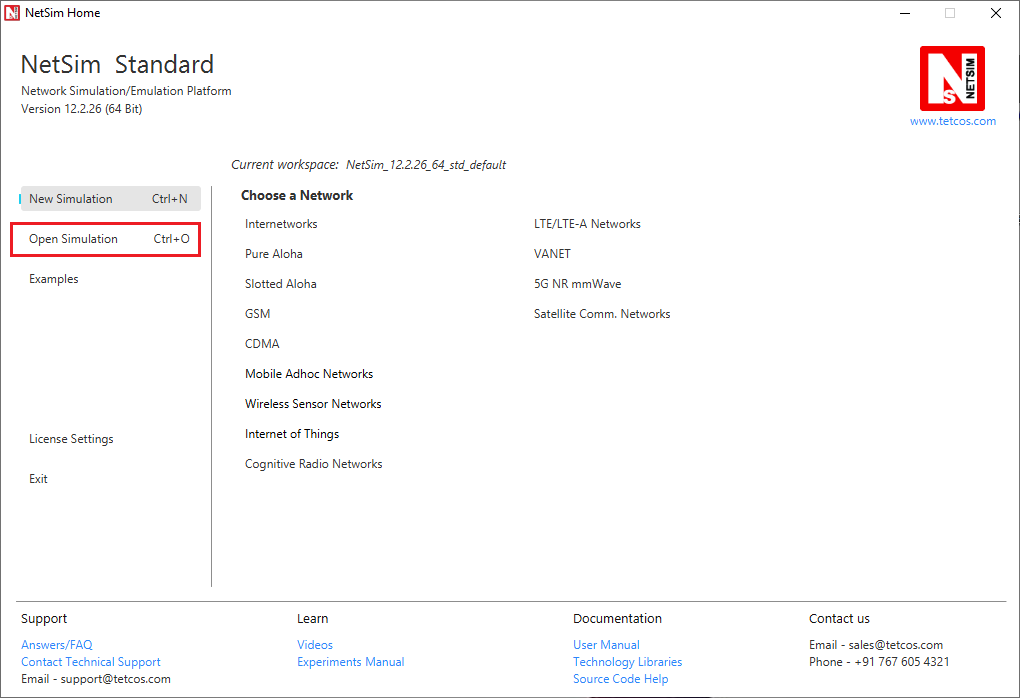Choose the 5G NR mmWave network
This screenshot has height=698, width=1020.
pos(578,284)
